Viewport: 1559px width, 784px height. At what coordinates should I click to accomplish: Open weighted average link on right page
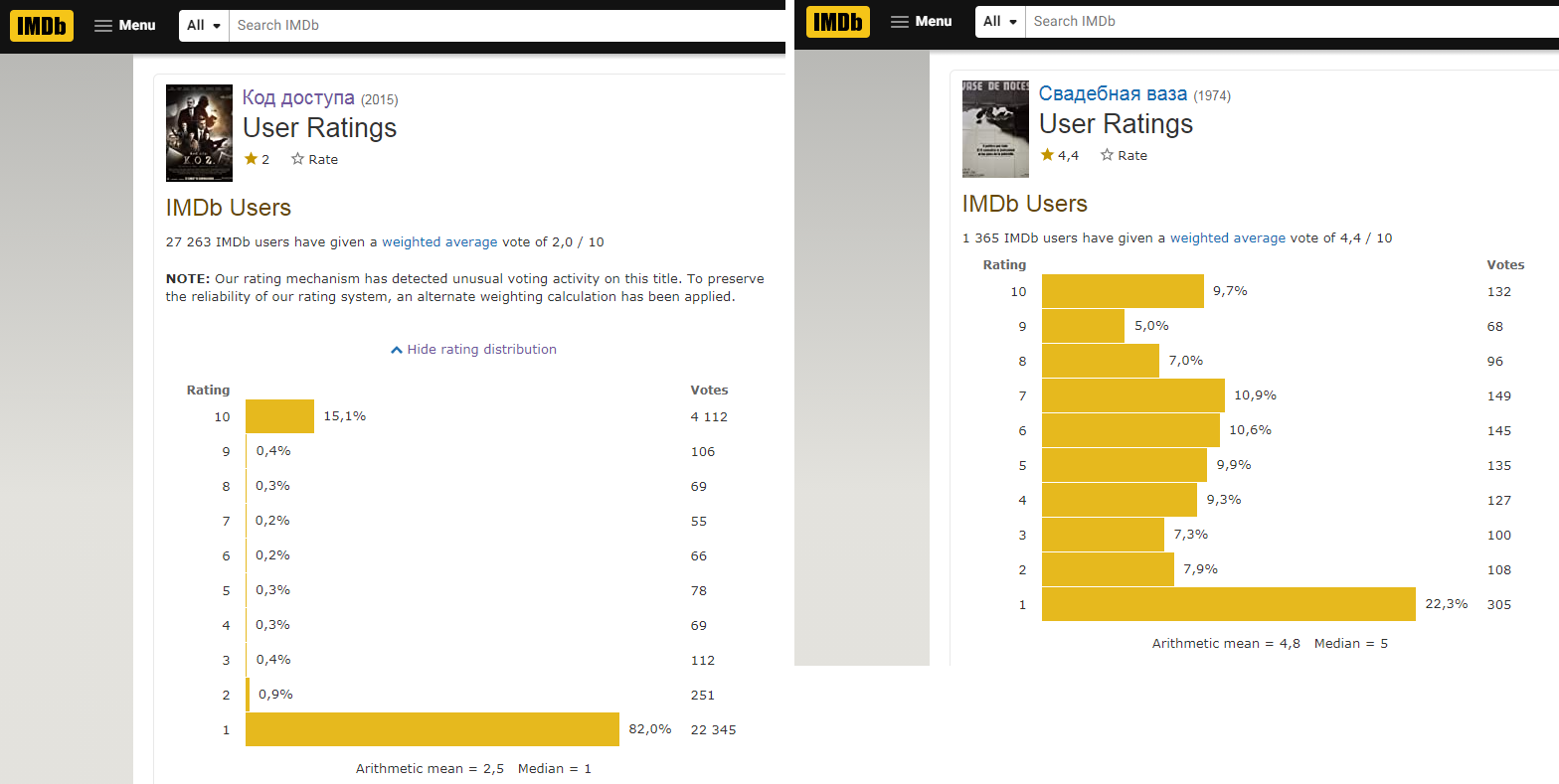click(1227, 238)
